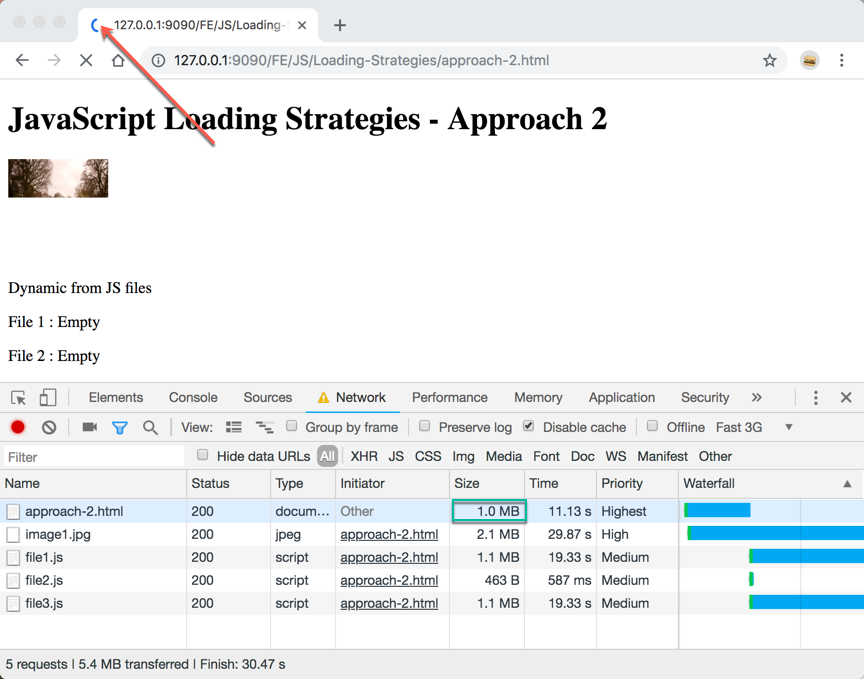The height and width of the screenshot is (679, 864).
Task: Open the burger profile avatar
Action: [809, 61]
